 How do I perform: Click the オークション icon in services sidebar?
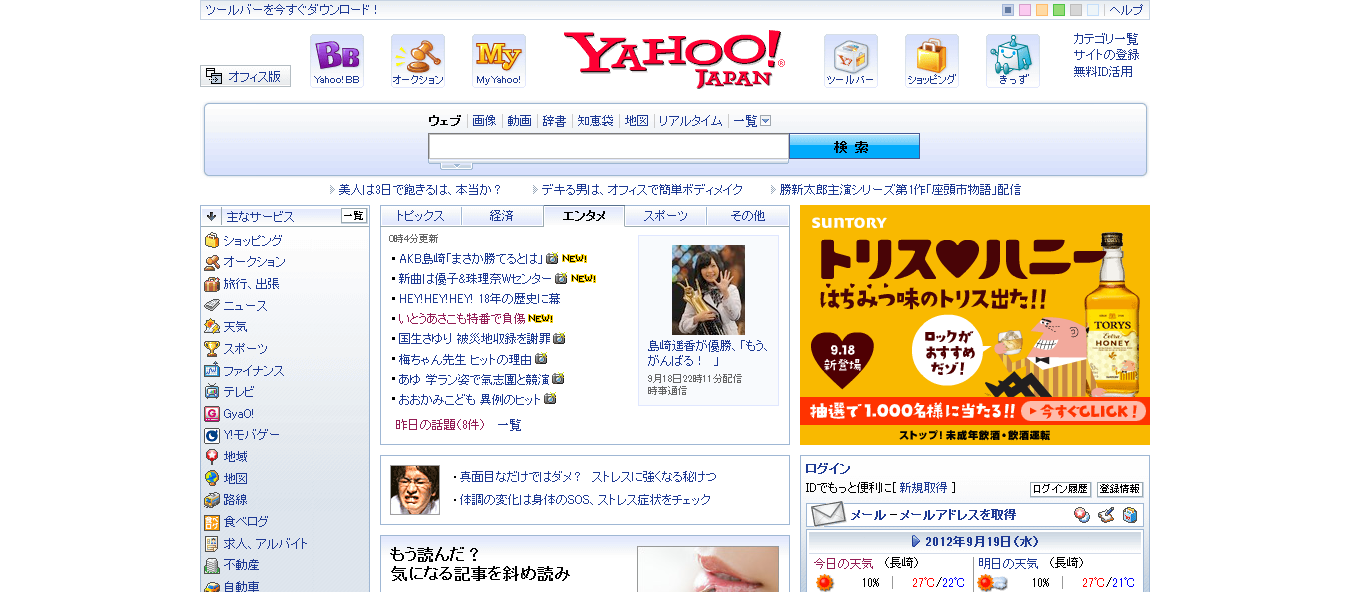212,262
